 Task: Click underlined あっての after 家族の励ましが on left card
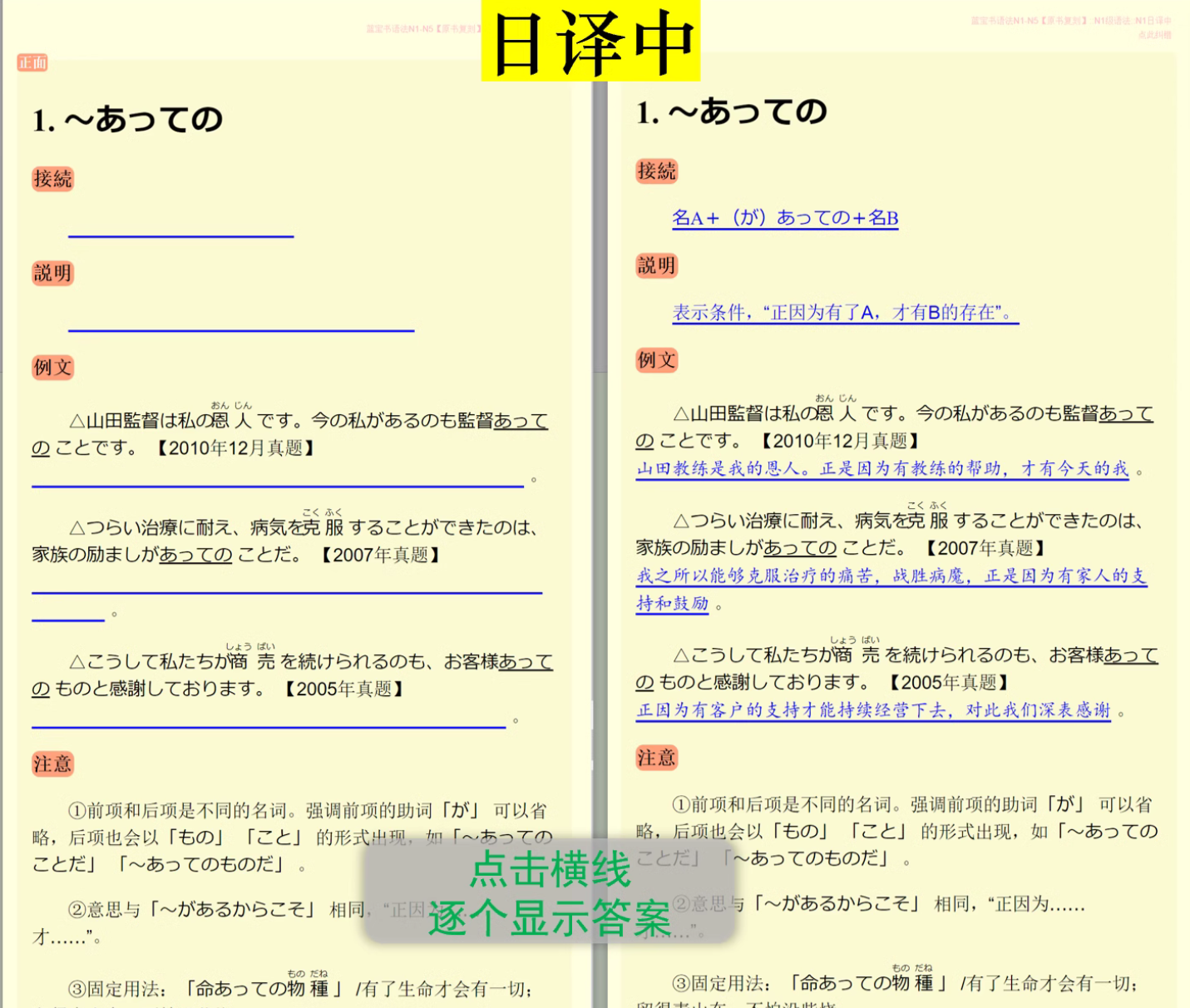click(195, 555)
